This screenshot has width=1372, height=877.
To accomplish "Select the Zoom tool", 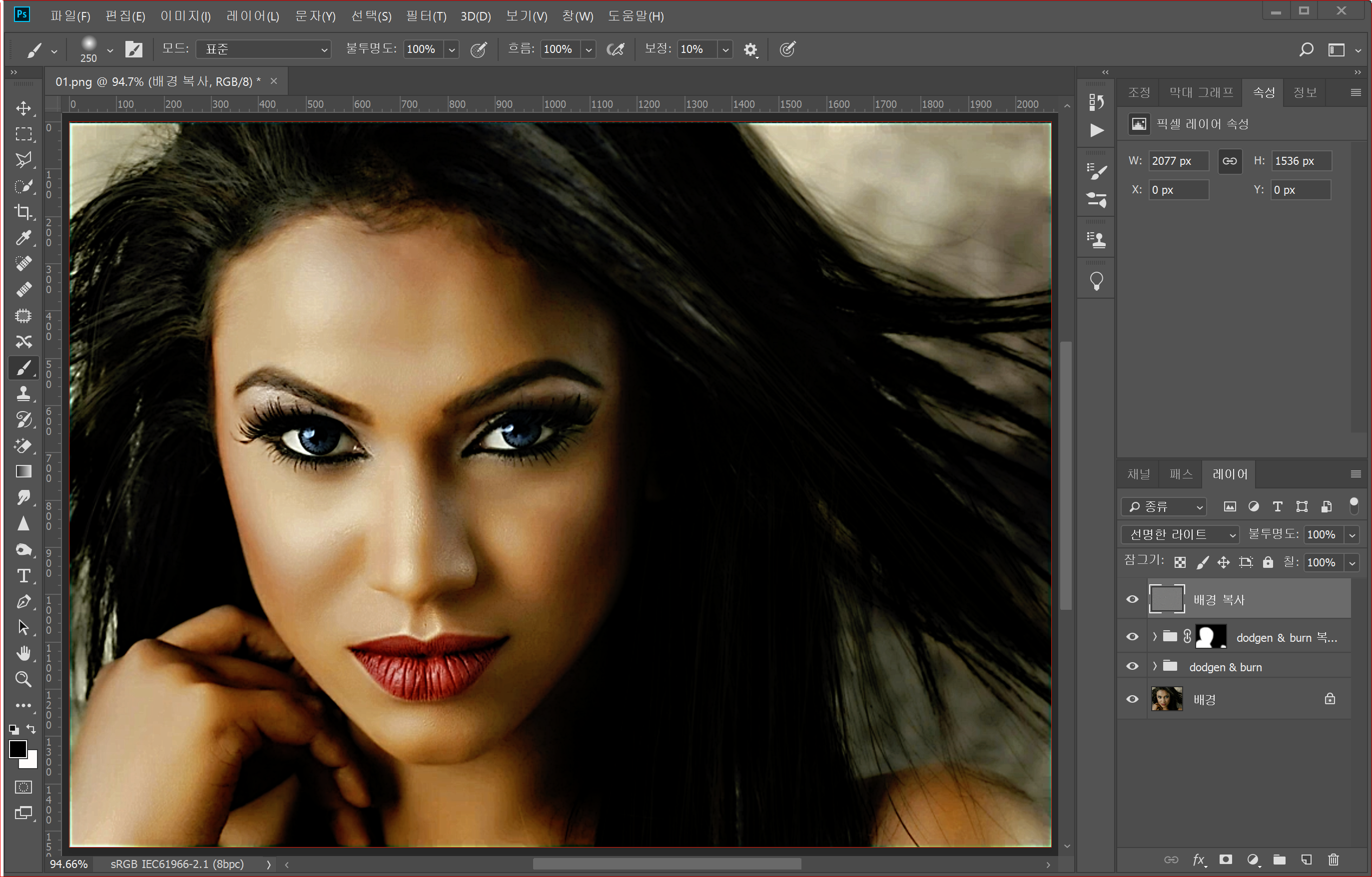I will click(x=23, y=679).
